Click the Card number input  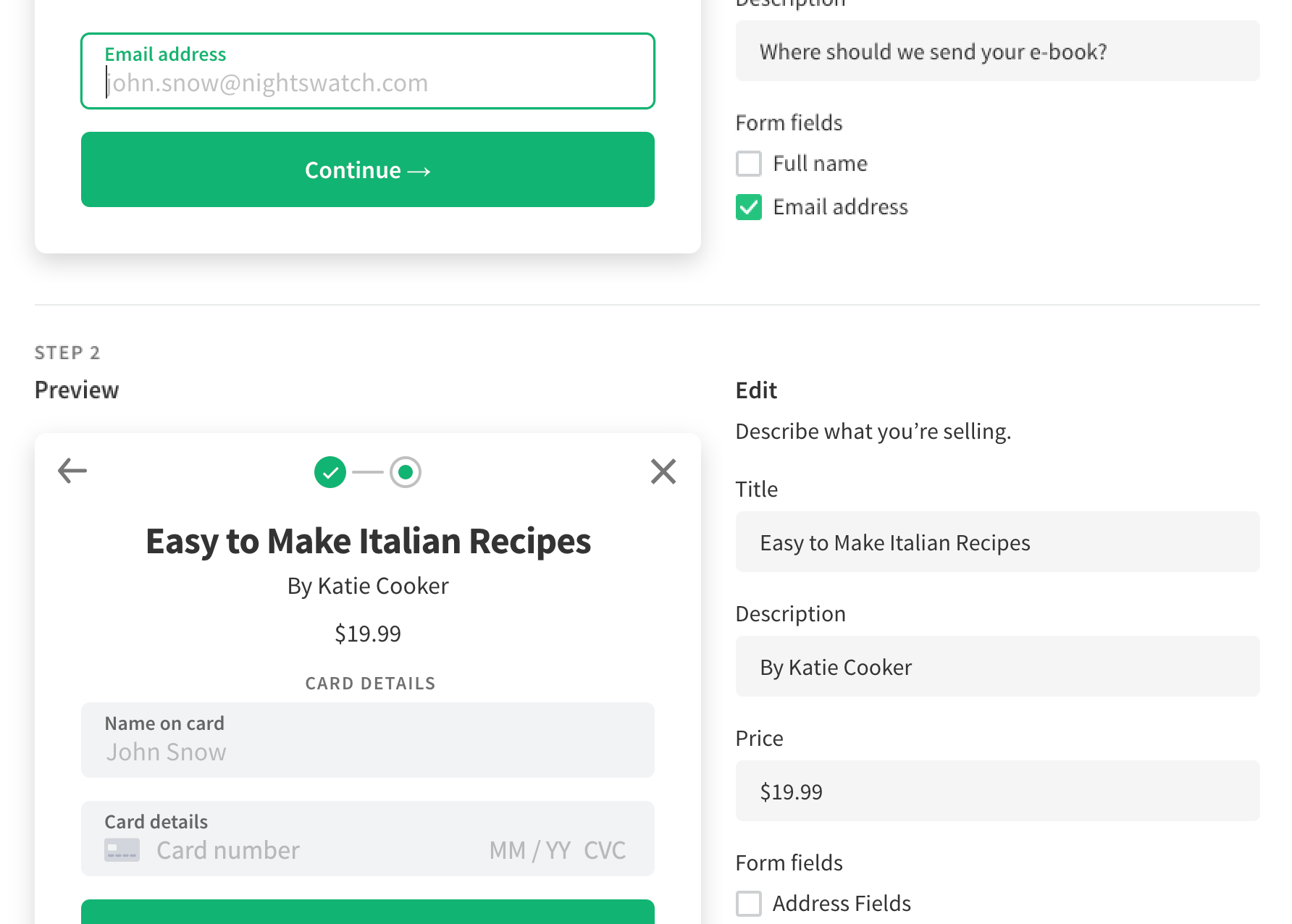click(290, 850)
